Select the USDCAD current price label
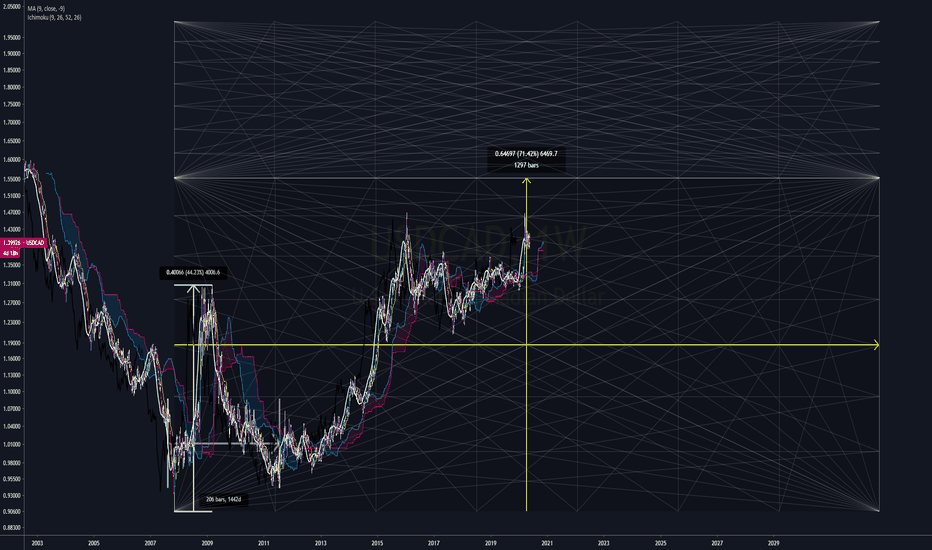Viewport: 932px width, 550px height. pos(23,243)
